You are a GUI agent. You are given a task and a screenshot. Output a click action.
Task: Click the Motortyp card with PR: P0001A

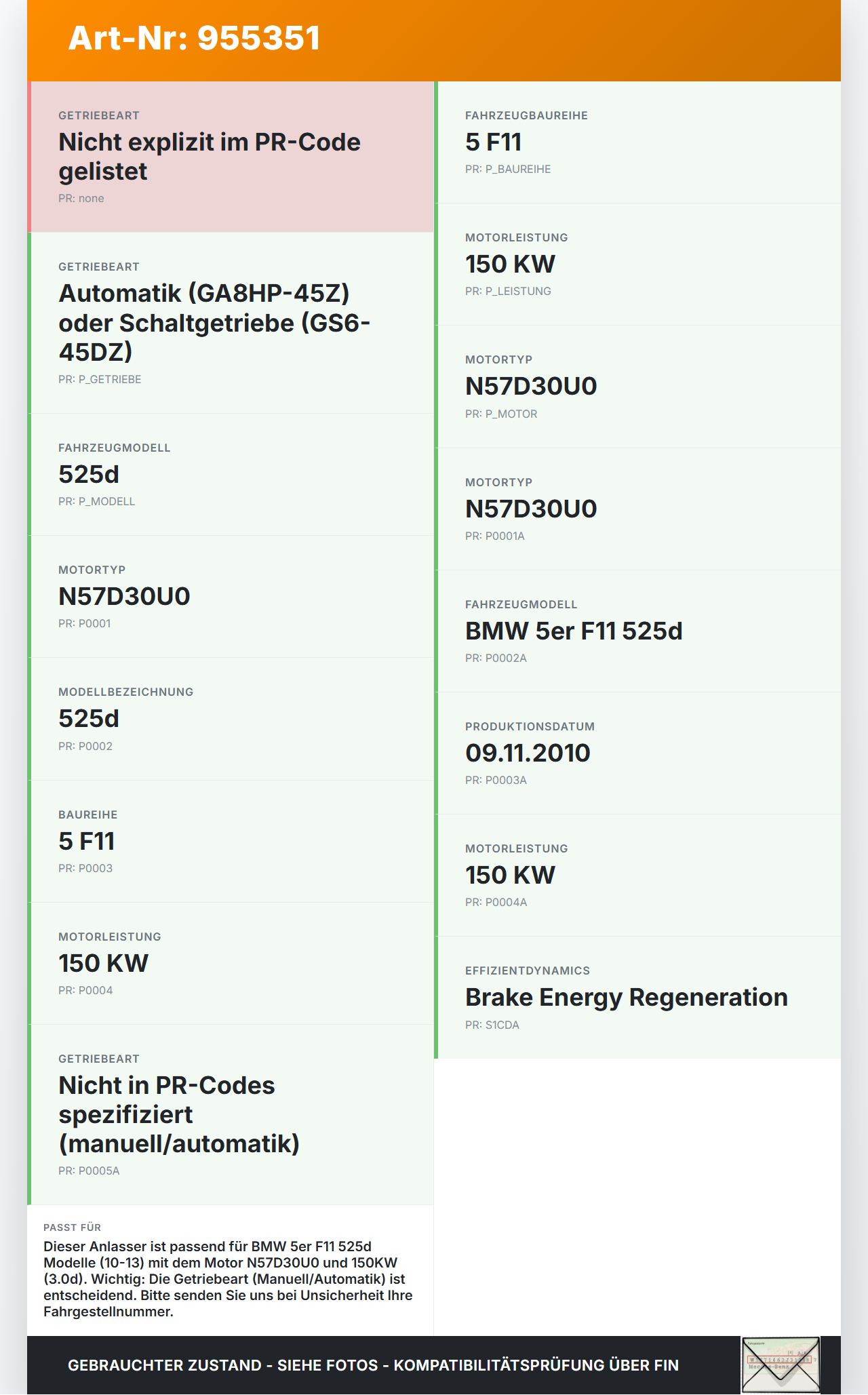[637, 509]
